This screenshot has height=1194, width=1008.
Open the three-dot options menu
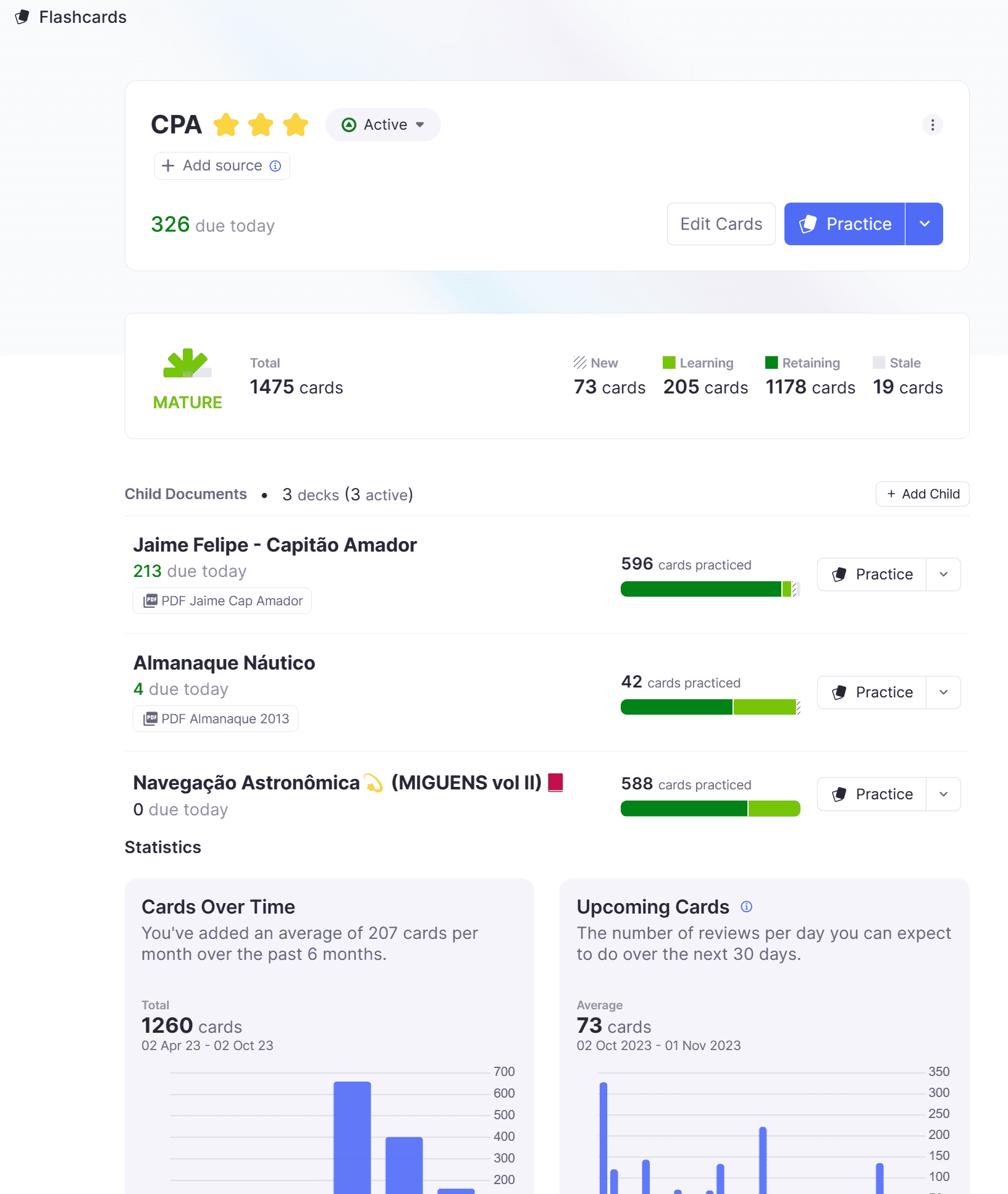click(932, 125)
